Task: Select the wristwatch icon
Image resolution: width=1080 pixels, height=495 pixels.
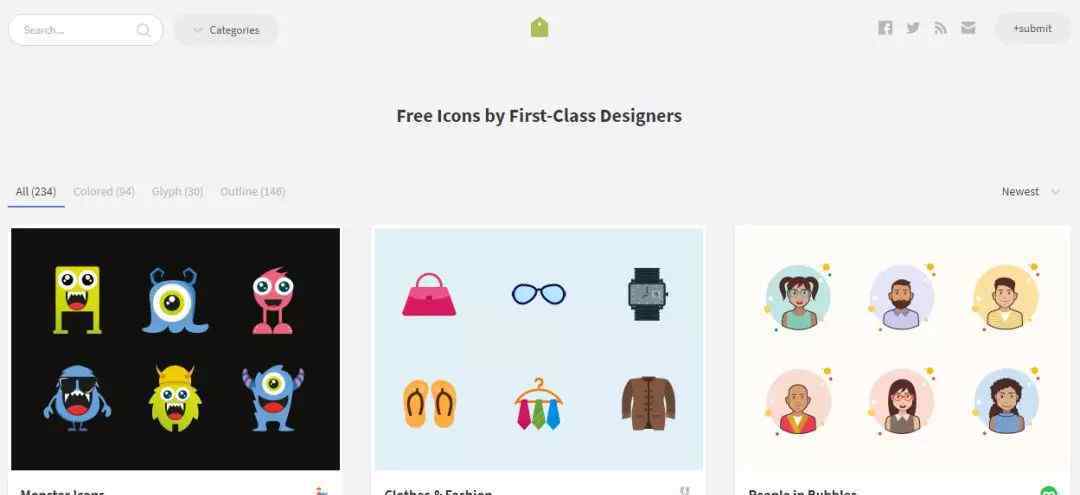Action: pos(647,294)
